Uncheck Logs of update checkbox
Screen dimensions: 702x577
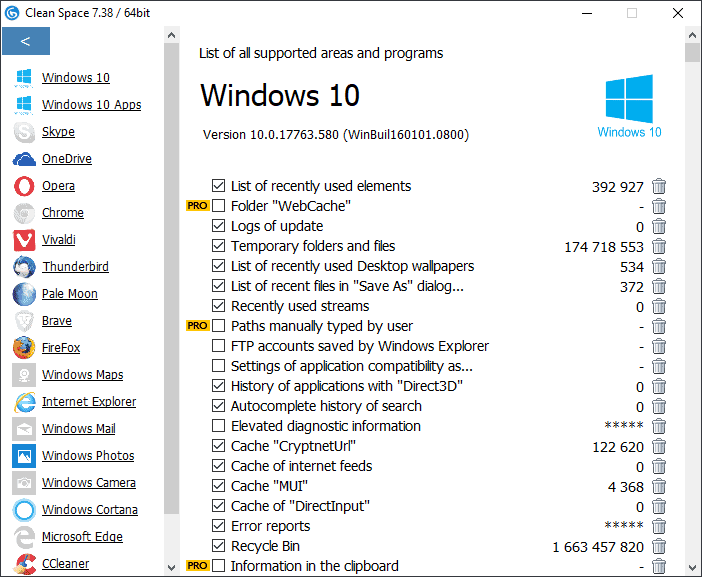(218, 226)
